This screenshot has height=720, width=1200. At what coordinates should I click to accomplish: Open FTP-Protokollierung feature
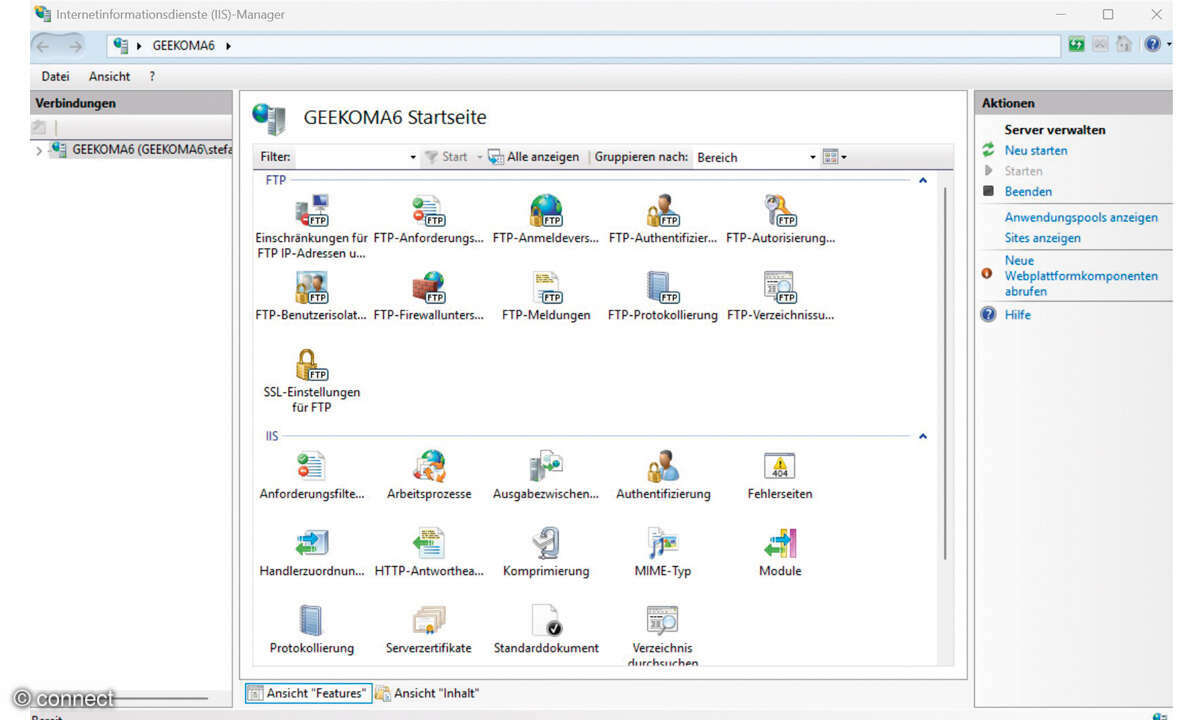click(663, 297)
